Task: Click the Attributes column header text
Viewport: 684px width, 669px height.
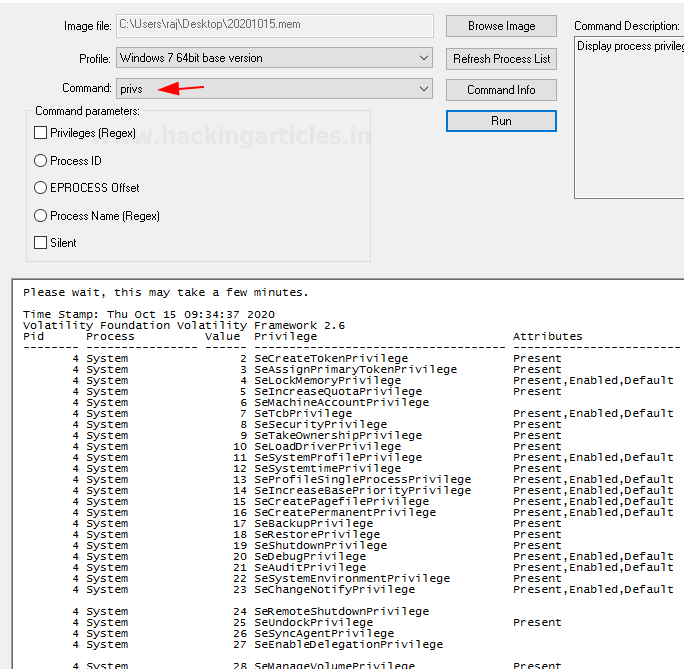Action: tap(547, 337)
